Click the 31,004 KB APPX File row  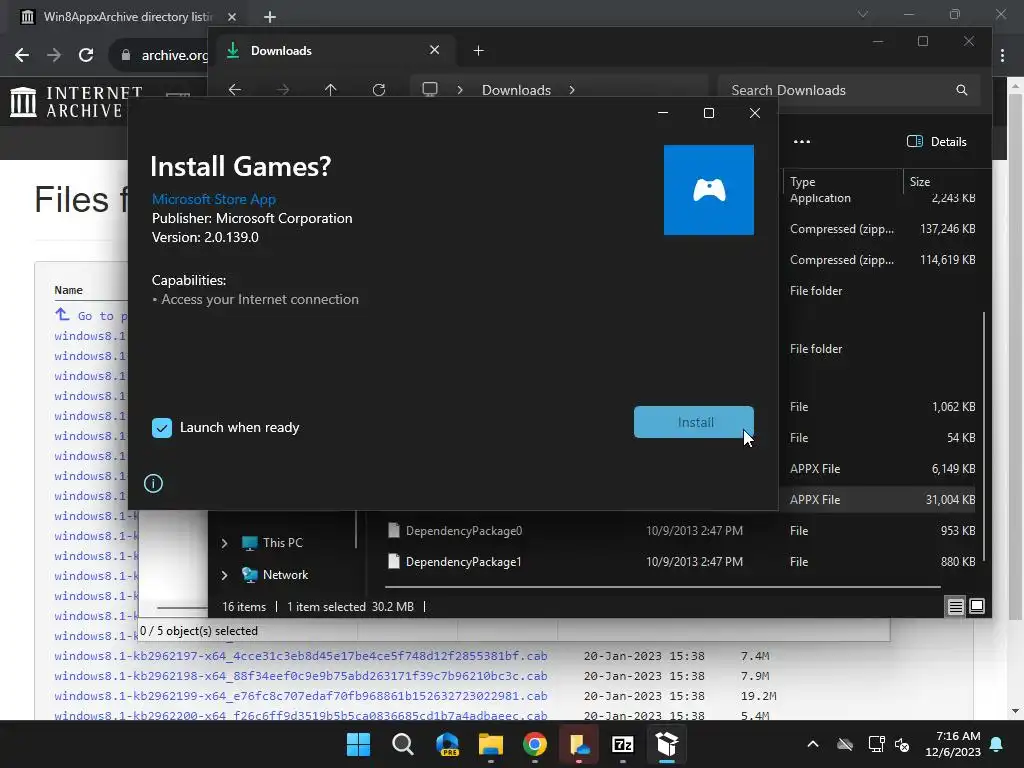pos(879,500)
